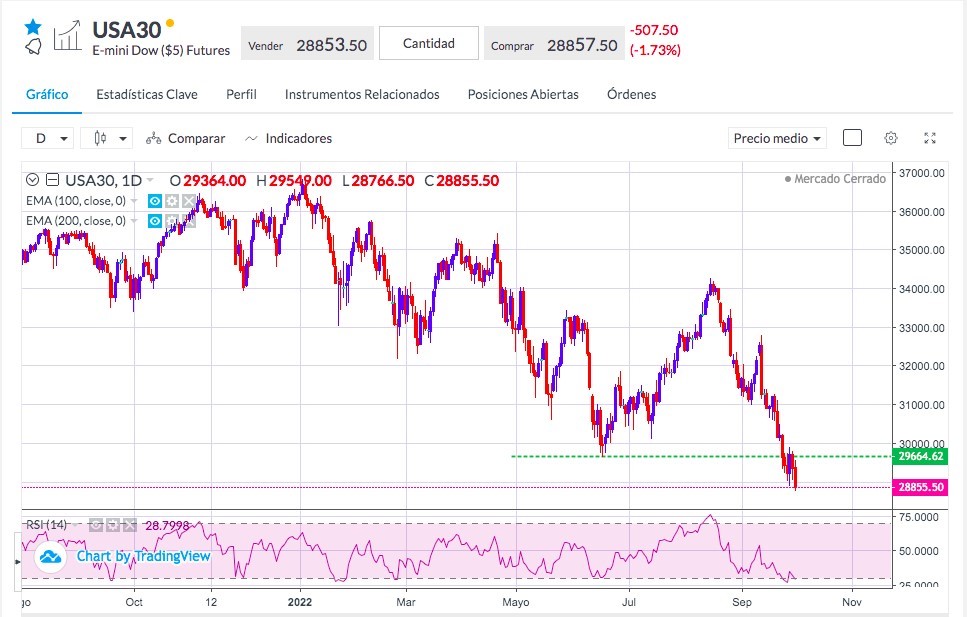This screenshot has height=617, width=967.
Task: Click the USA30, 1D legend title
Action: coord(104,180)
